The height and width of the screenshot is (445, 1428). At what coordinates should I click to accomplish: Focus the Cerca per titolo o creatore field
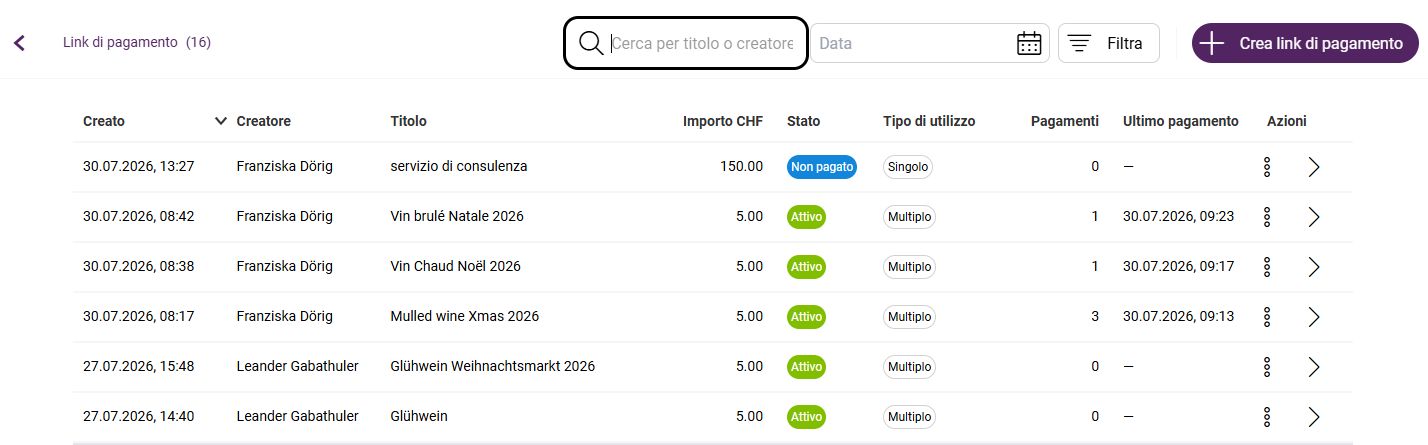[x=701, y=44]
